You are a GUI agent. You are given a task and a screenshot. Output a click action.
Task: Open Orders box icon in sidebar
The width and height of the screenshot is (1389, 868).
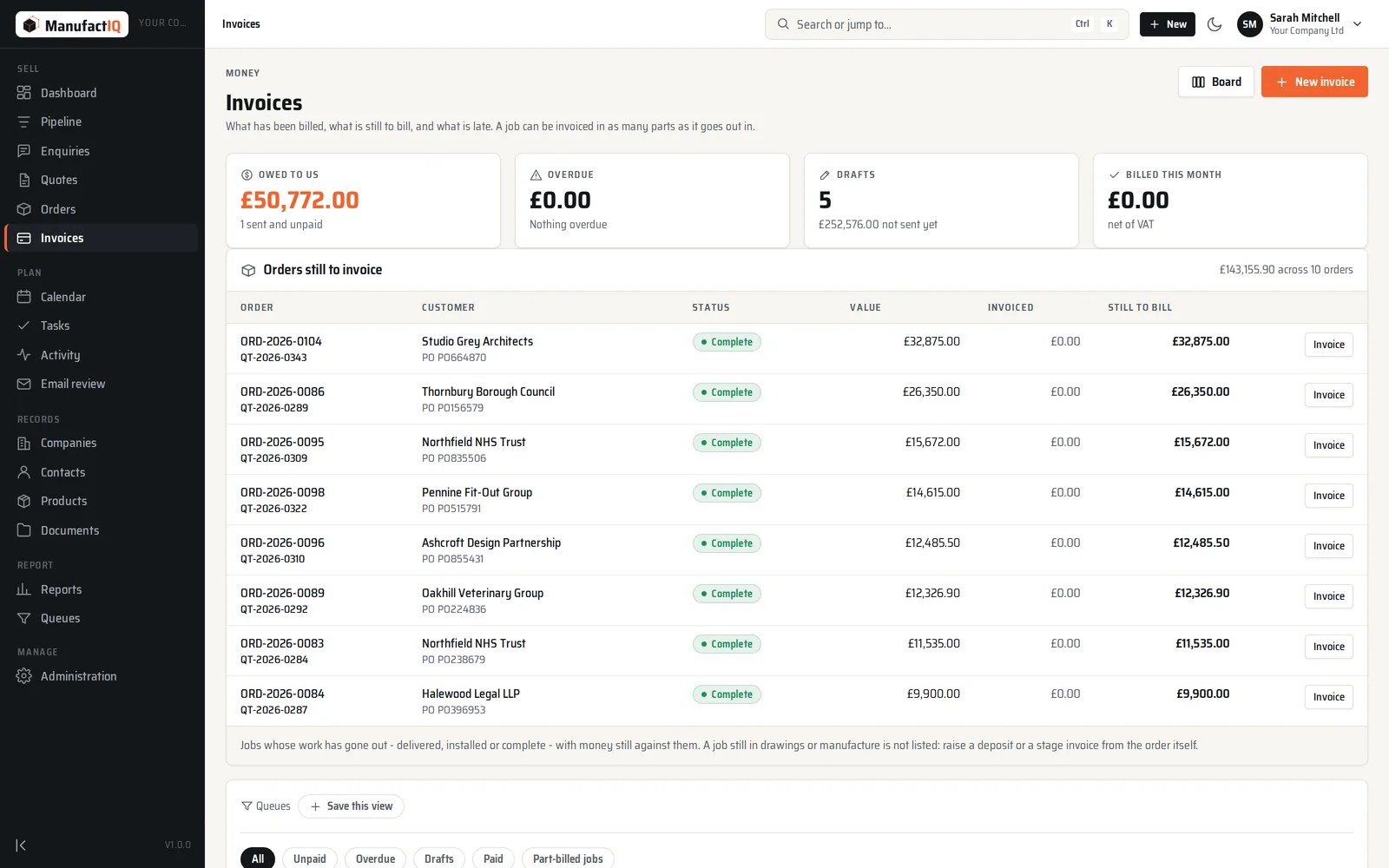(23, 209)
